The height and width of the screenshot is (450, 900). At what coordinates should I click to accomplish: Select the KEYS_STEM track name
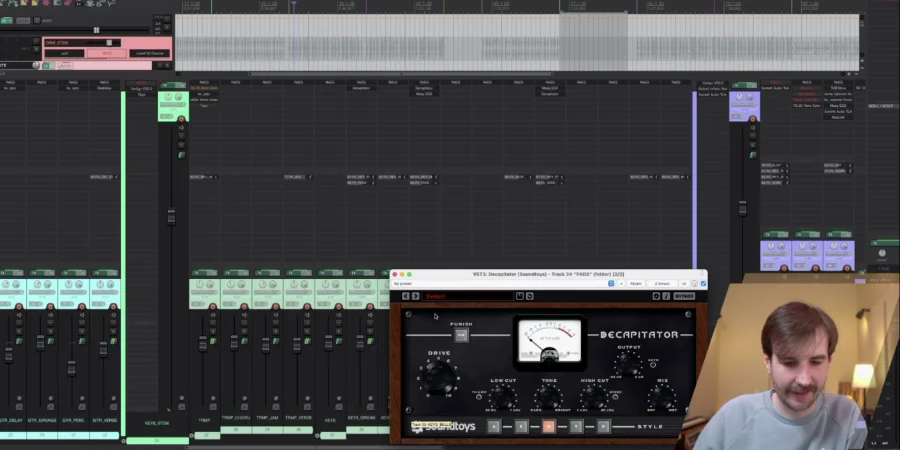point(157,423)
